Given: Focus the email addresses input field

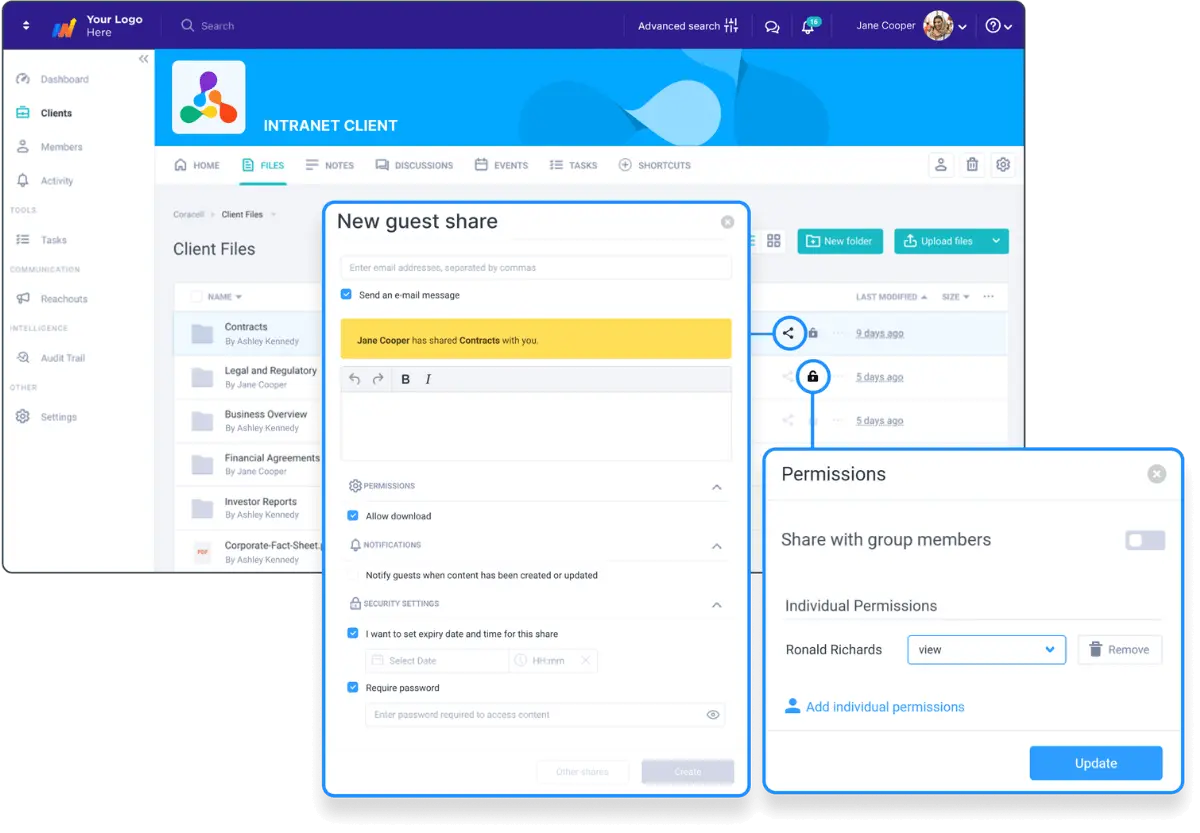Looking at the screenshot, I should coord(536,268).
